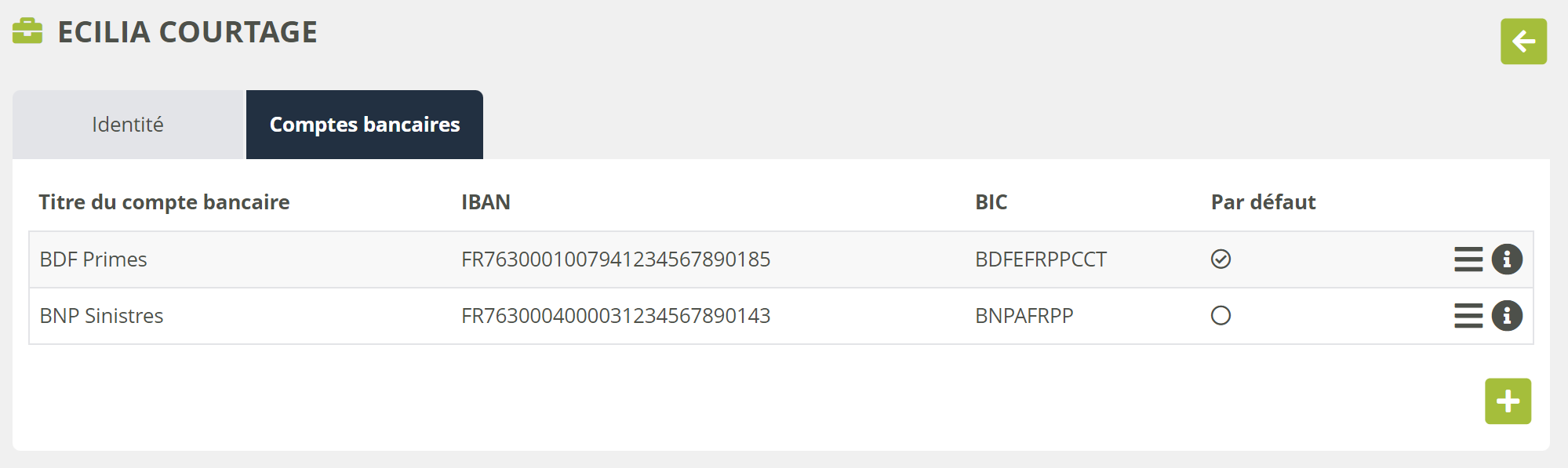Click the Titre du compte bancaire header
The image size is (1568, 468).
pos(164,202)
